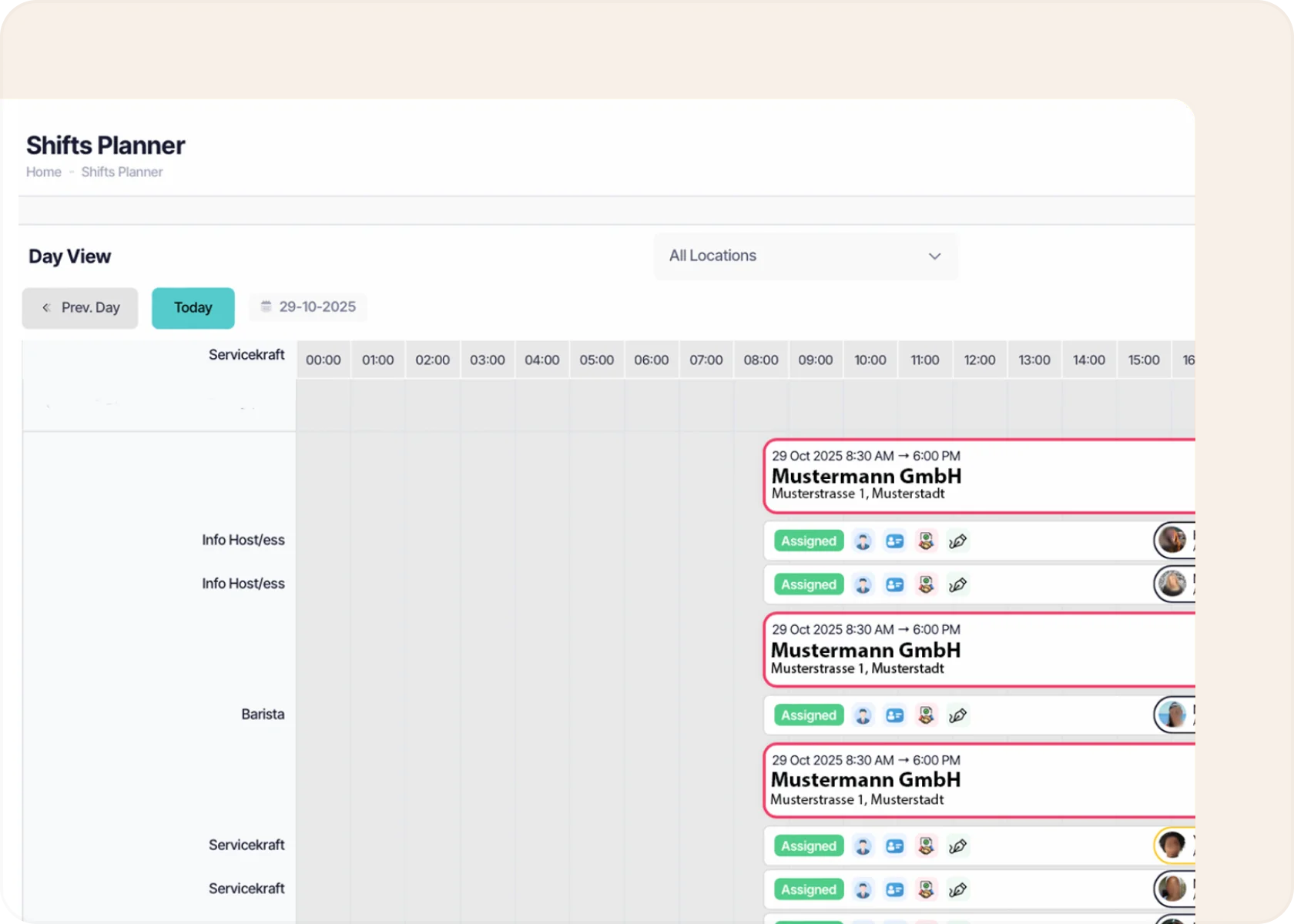This screenshot has width=1294, height=924.
Task: Open the Mustermann GmbH shift card above the Barista row
Action: tap(979, 649)
